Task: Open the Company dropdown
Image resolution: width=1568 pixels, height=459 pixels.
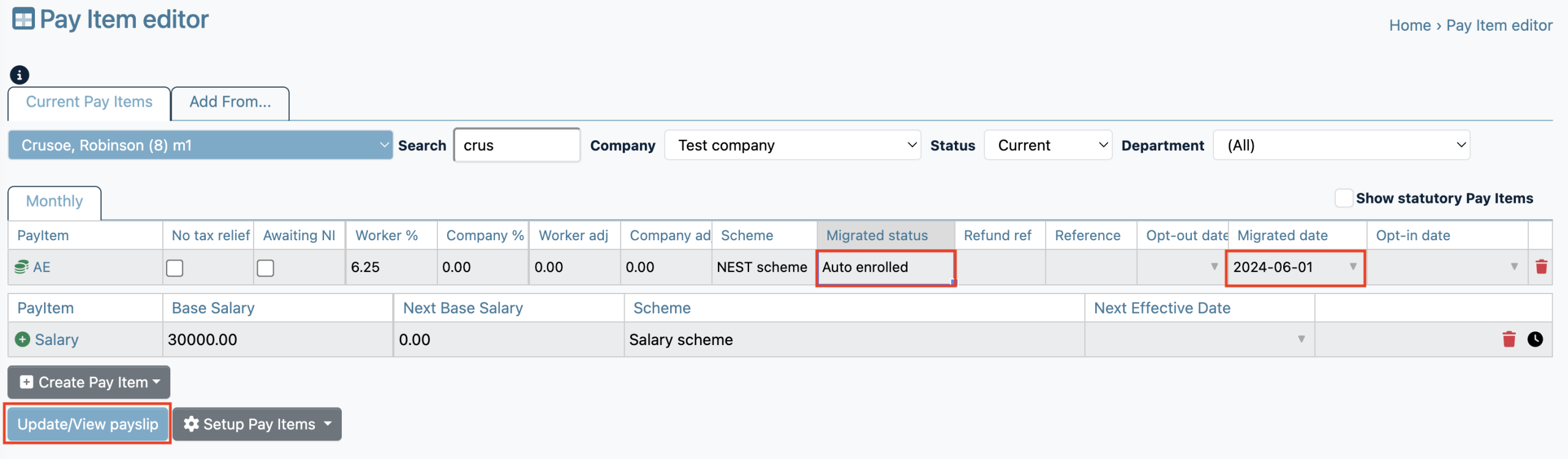Action: coord(792,145)
